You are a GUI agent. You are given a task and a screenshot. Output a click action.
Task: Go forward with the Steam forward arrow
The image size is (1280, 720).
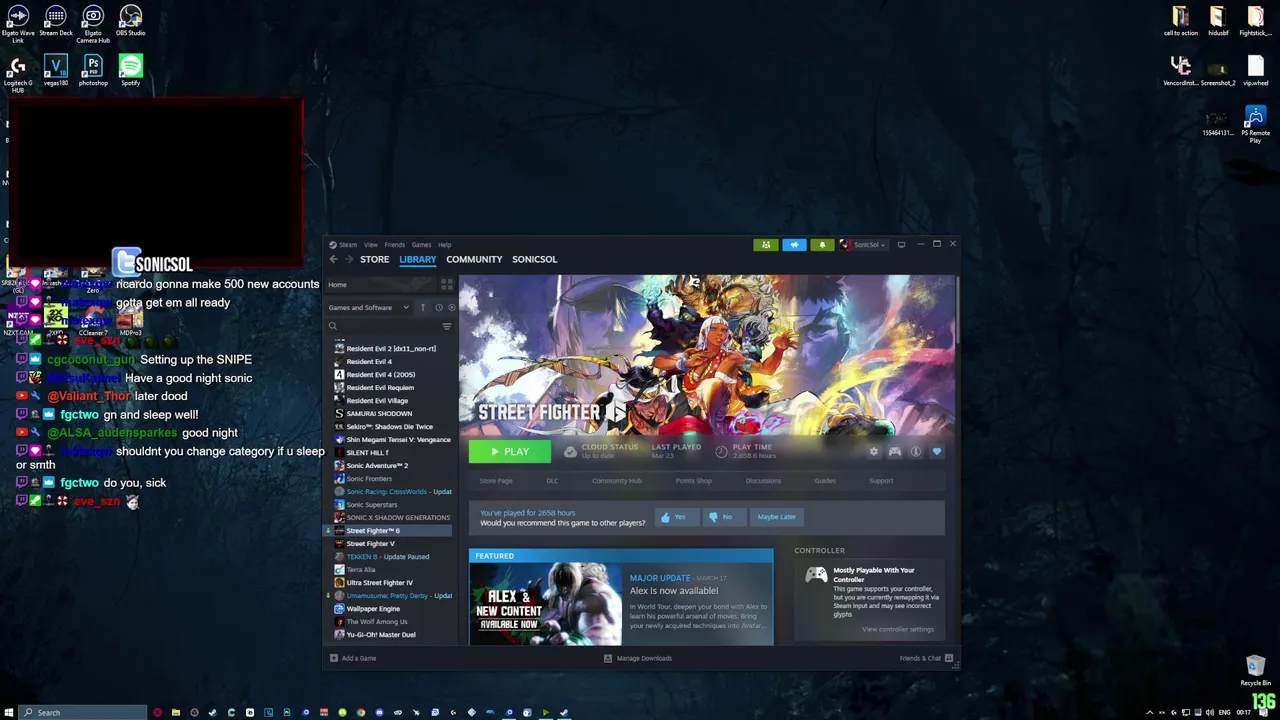pyautogui.click(x=349, y=259)
